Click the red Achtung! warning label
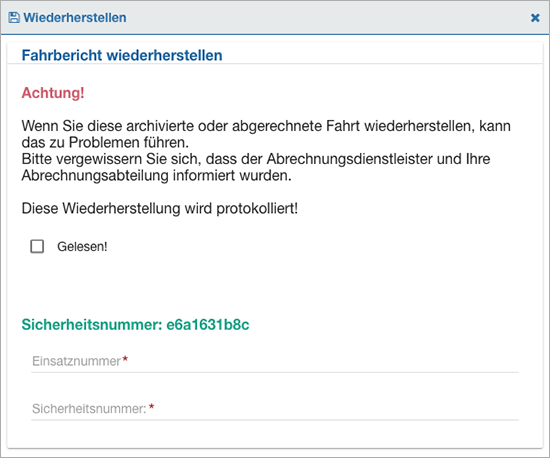Viewport: 550px width, 458px height. pos(53,93)
